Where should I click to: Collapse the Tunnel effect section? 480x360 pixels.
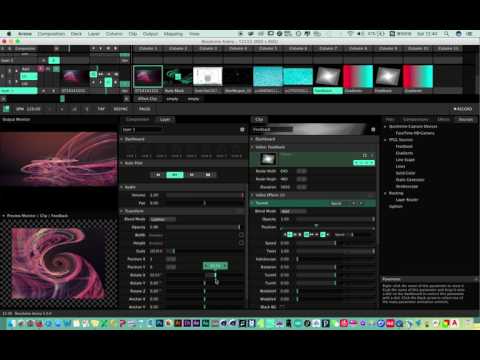tap(253, 203)
